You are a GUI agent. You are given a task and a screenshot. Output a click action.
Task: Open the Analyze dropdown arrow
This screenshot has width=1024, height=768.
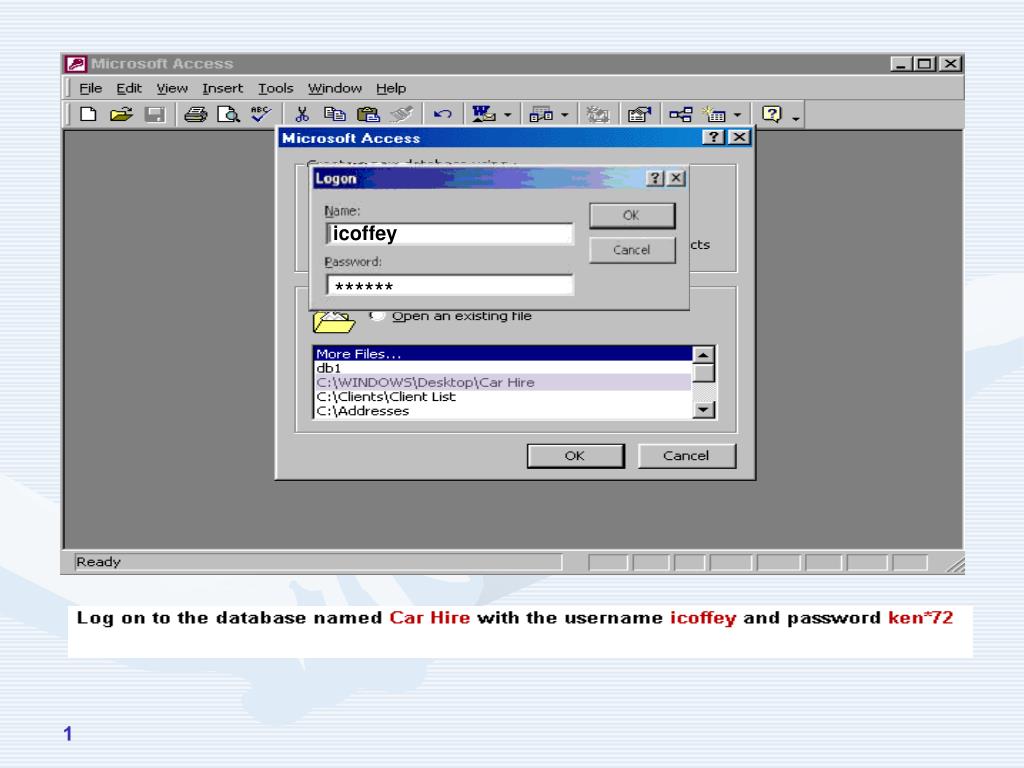coord(565,116)
